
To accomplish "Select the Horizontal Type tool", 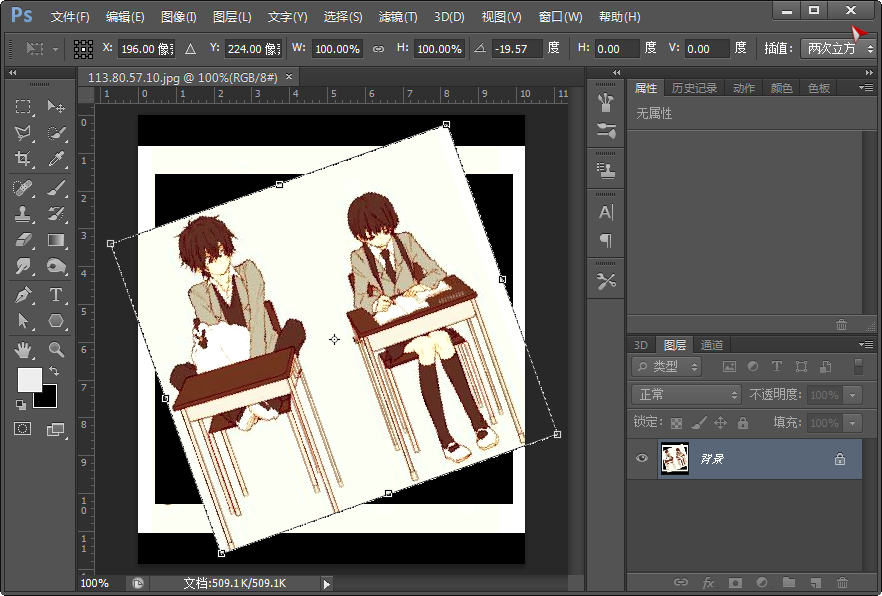I will pyautogui.click(x=56, y=295).
